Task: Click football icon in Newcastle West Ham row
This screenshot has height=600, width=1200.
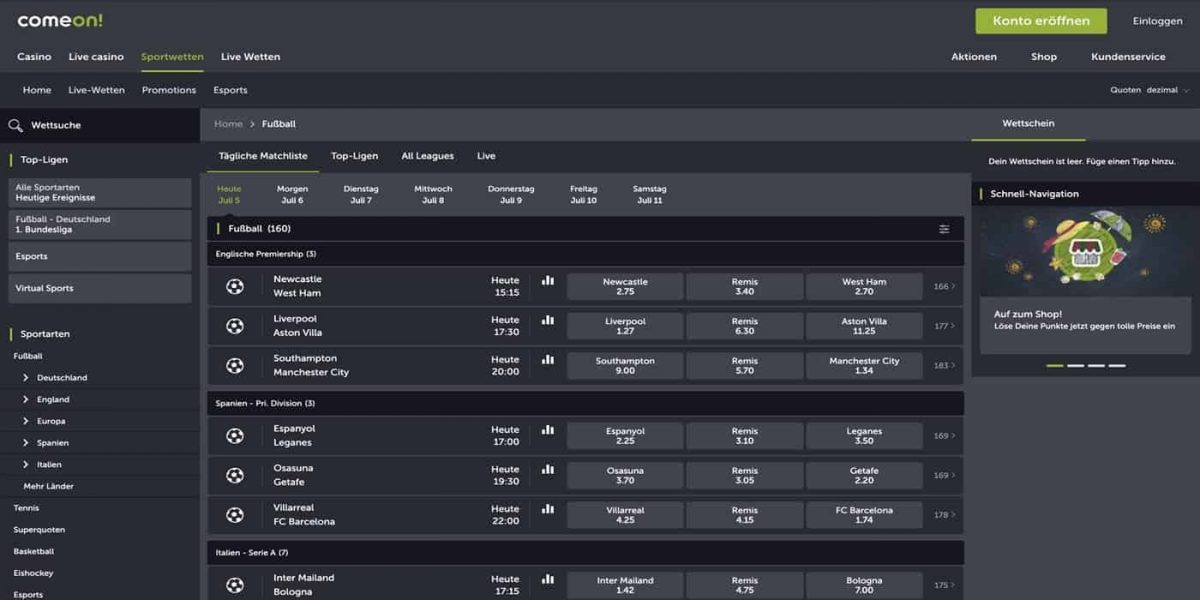Action: [235, 287]
